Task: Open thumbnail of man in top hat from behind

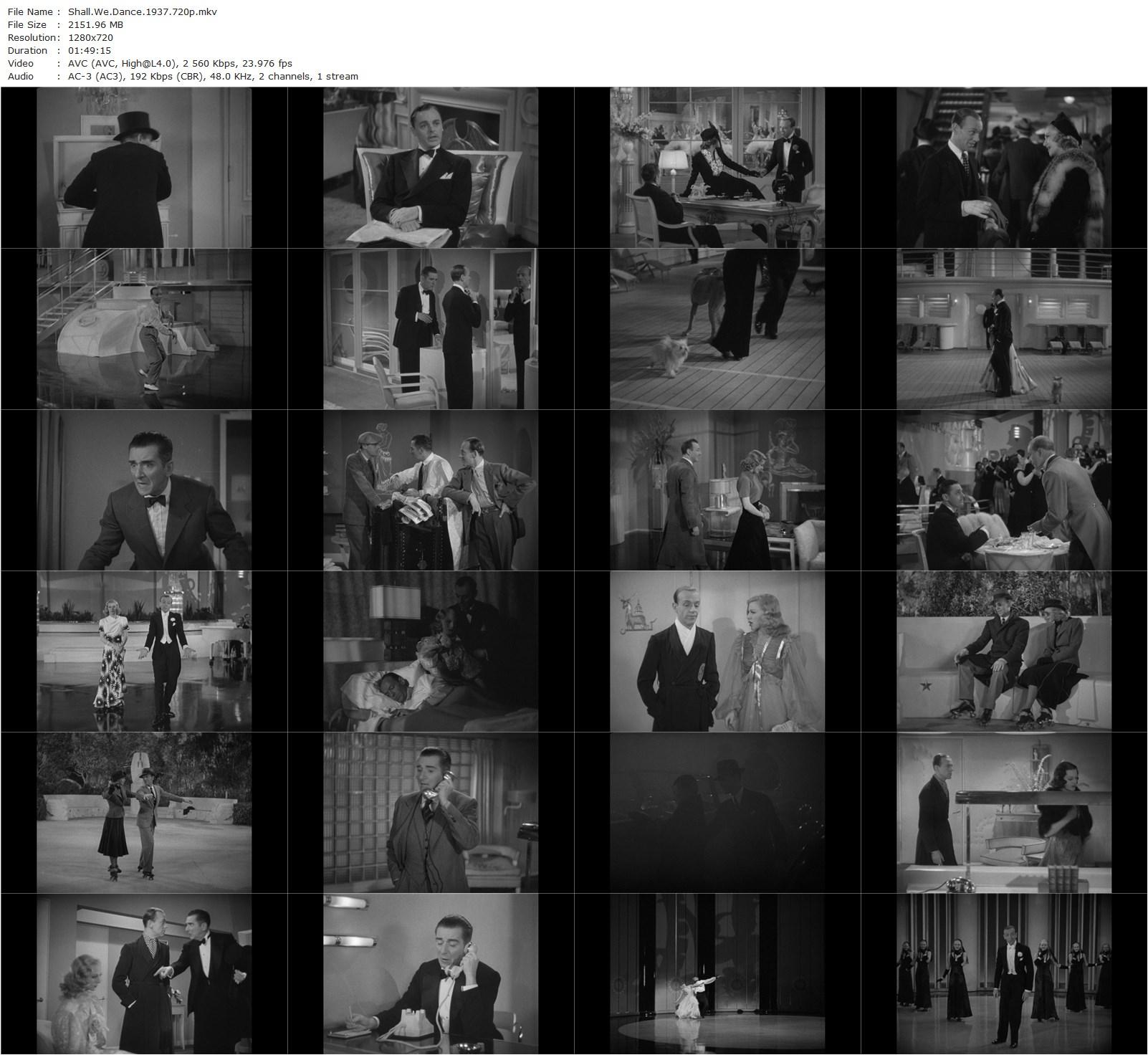Action: 144,168
